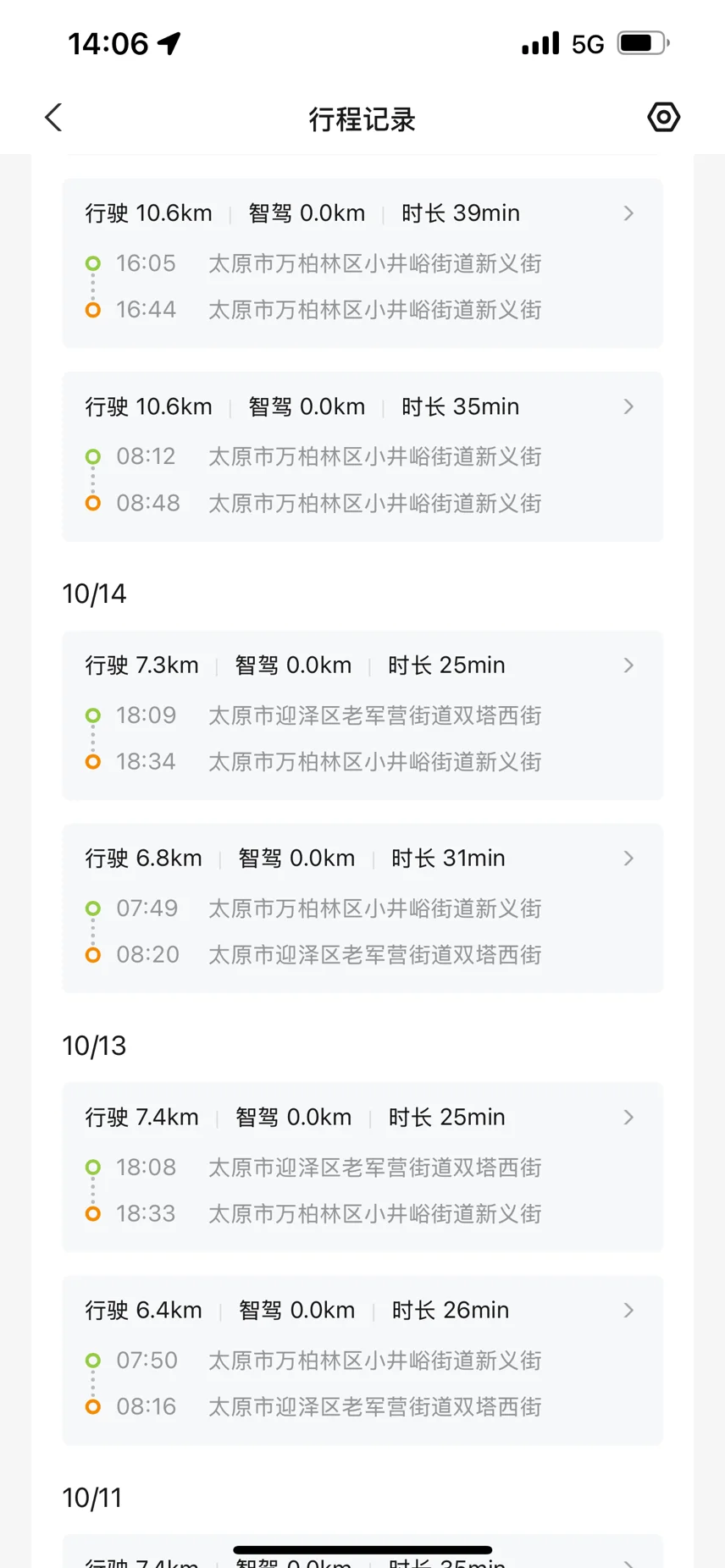This screenshot has height=1568, width=725.
Task: Expand the 7.4km 10/13 trip chevron
Action: tap(628, 1118)
